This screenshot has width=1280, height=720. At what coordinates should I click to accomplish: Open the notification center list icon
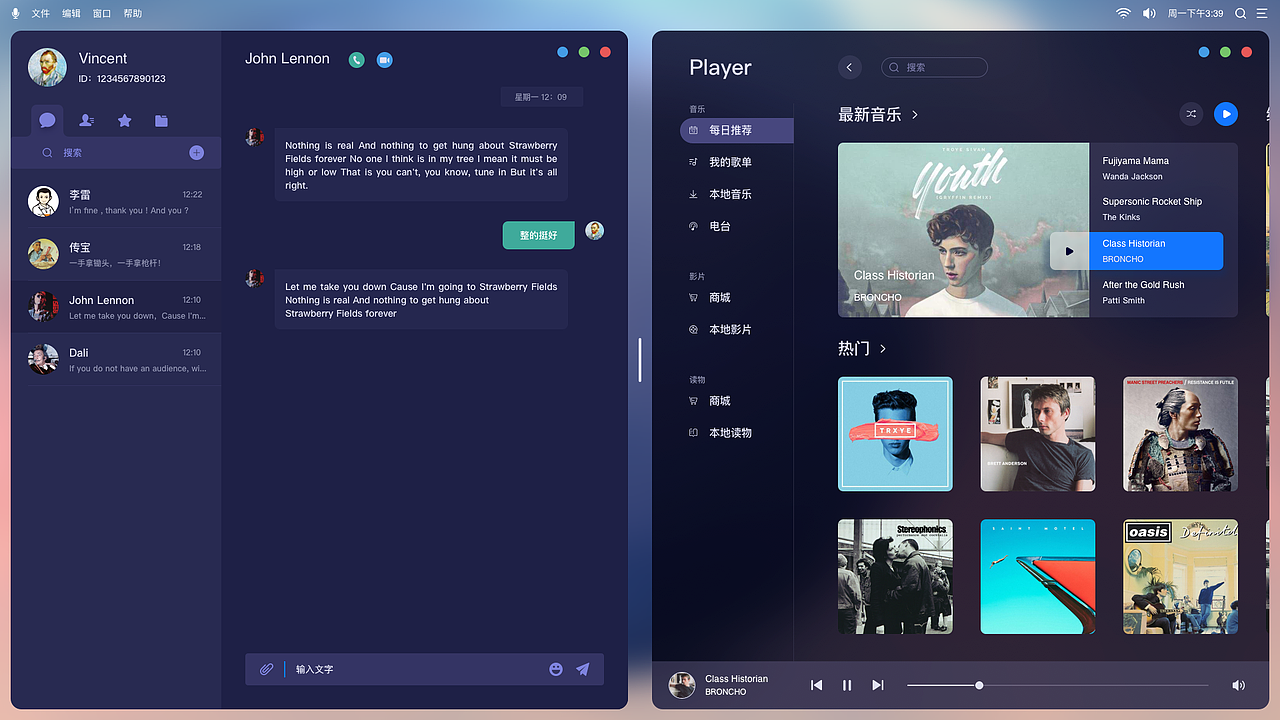pos(1262,14)
